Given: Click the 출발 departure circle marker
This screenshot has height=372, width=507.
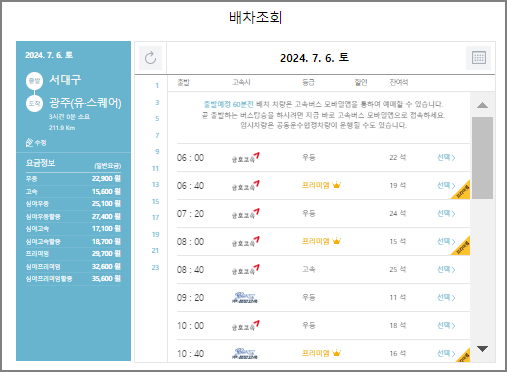Looking at the screenshot, I should tap(34, 81).
